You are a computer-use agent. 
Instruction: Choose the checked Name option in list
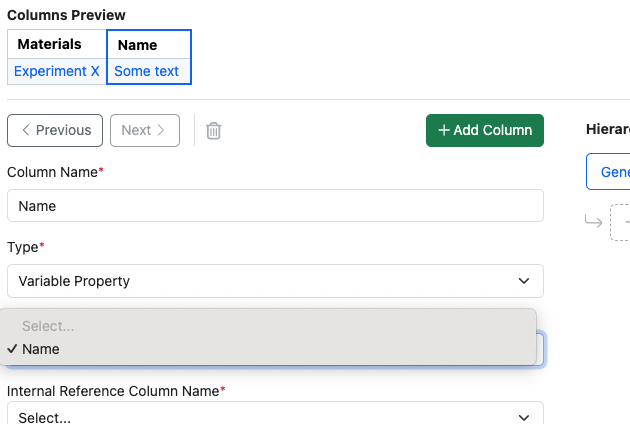coord(41,349)
